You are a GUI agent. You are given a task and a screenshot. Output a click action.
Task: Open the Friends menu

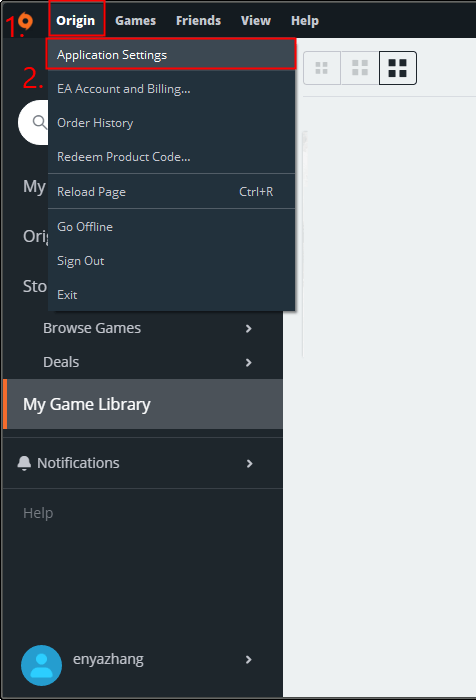[x=198, y=21]
